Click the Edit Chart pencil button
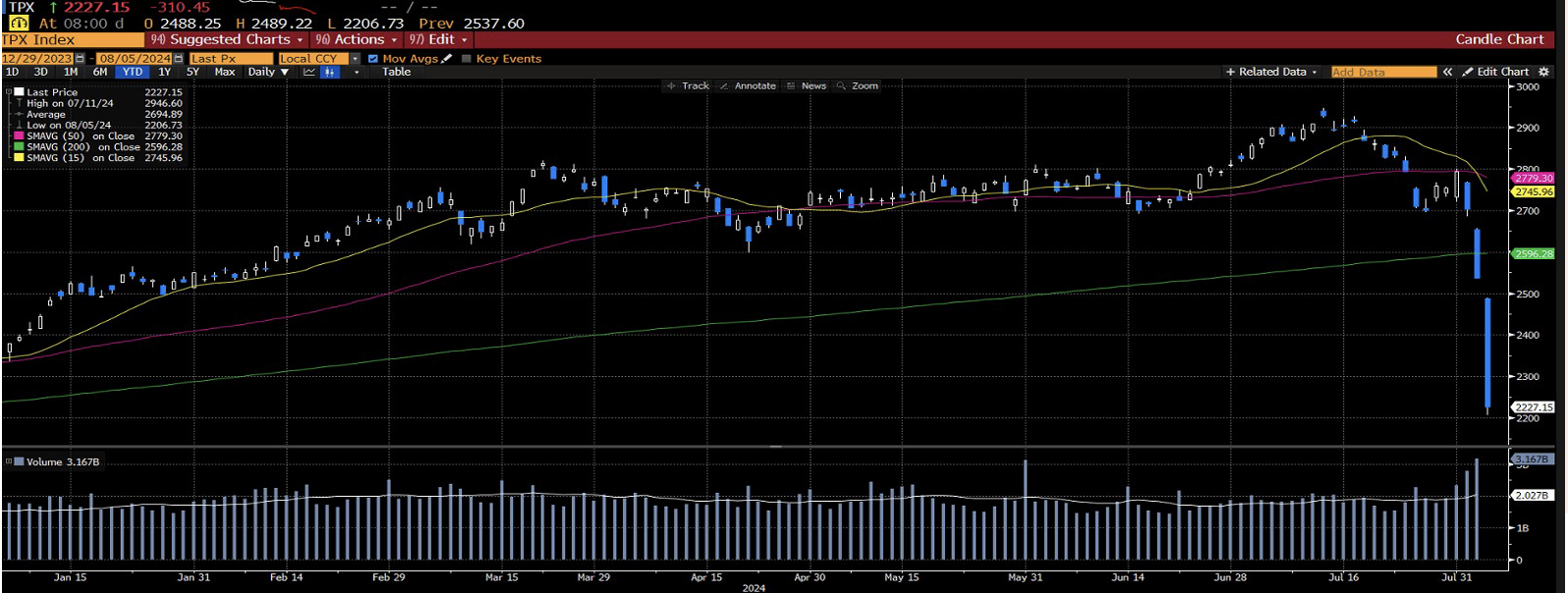The width and height of the screenshot is (1568, 593). 1495,72
